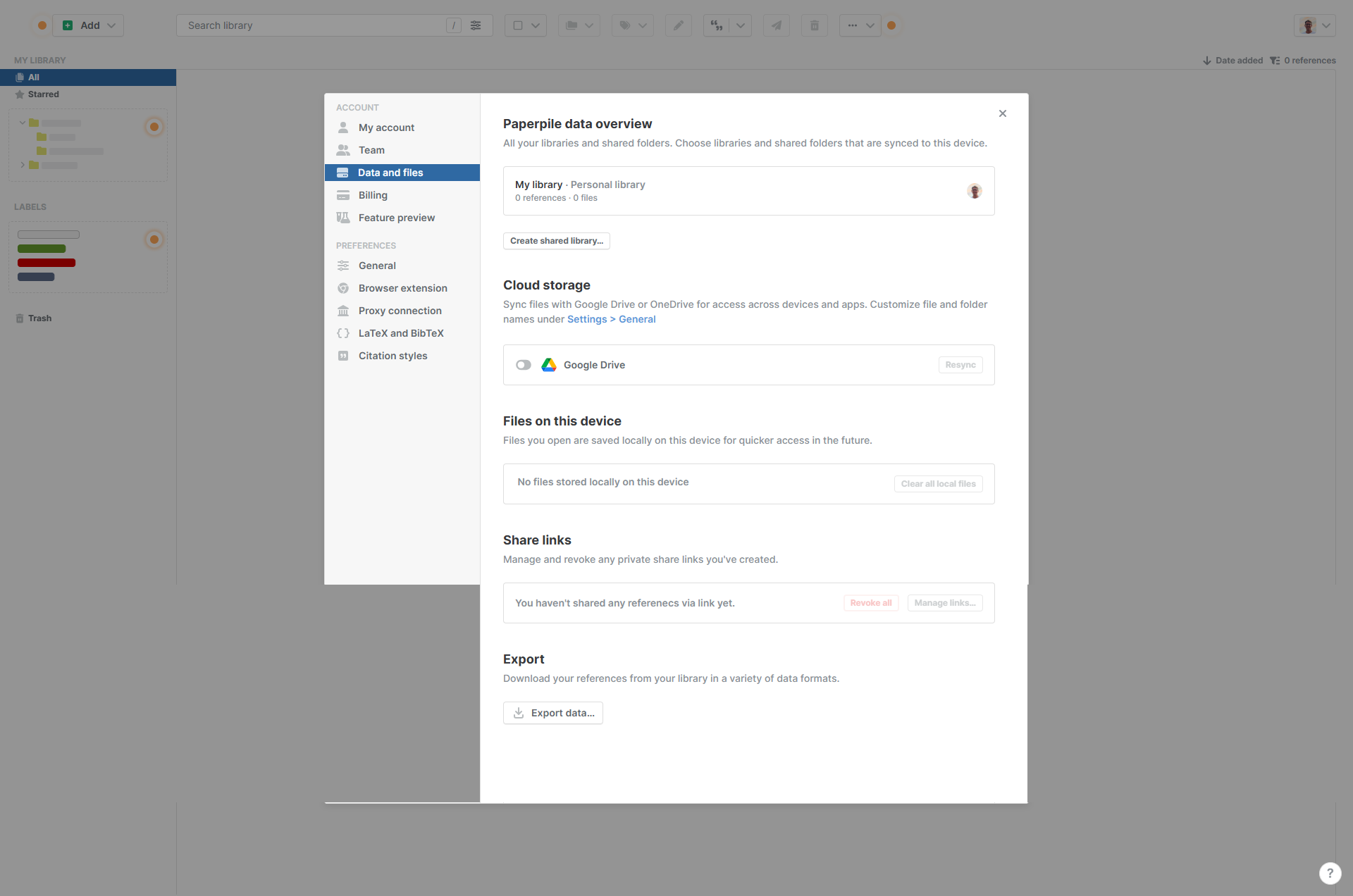1353x896 pixels.
Task: Click the citation quotes icon
Action: point(717,25)
